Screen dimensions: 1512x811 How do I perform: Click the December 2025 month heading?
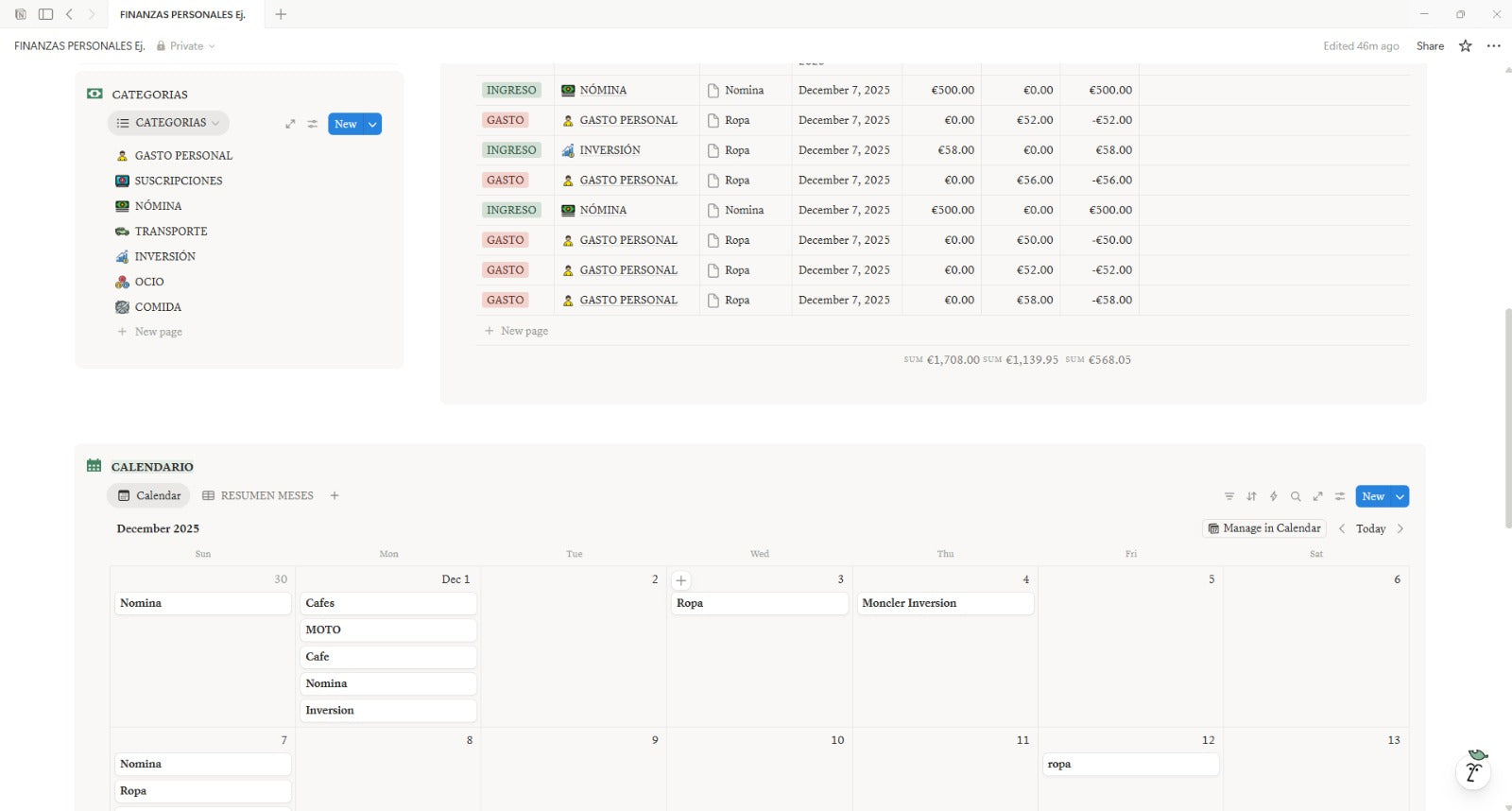(158, 528)
